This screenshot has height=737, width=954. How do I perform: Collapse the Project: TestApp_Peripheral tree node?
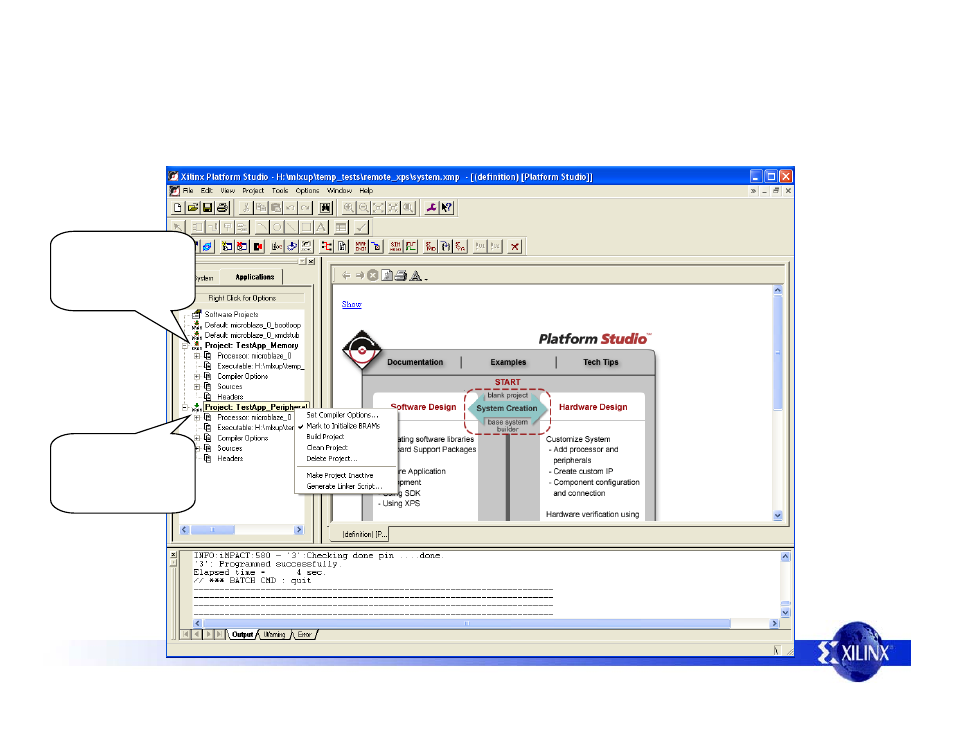185,407
